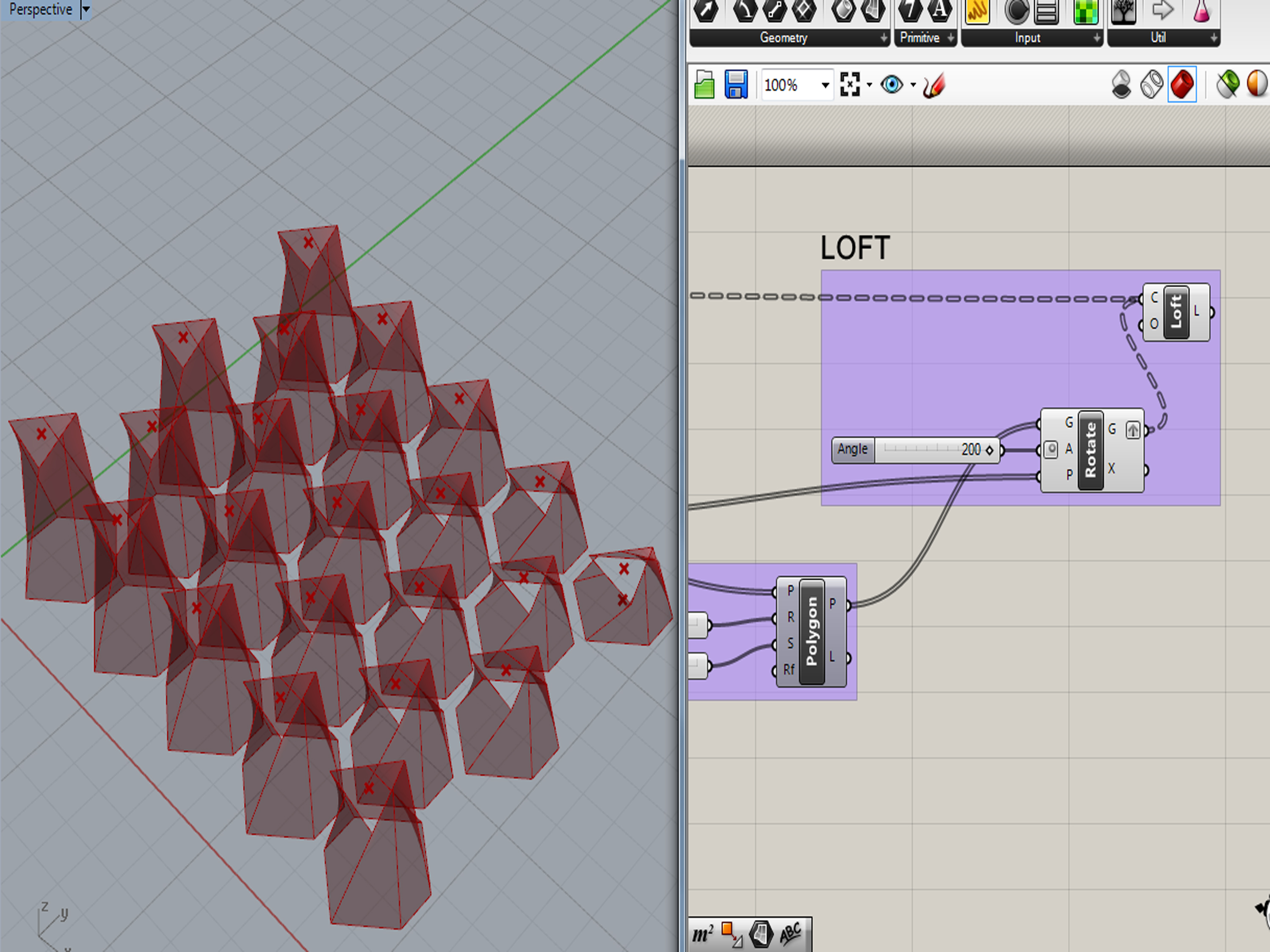
Task: Toggle the degrees modifier on Rotate A input
Action: [x=1051, y=449]
